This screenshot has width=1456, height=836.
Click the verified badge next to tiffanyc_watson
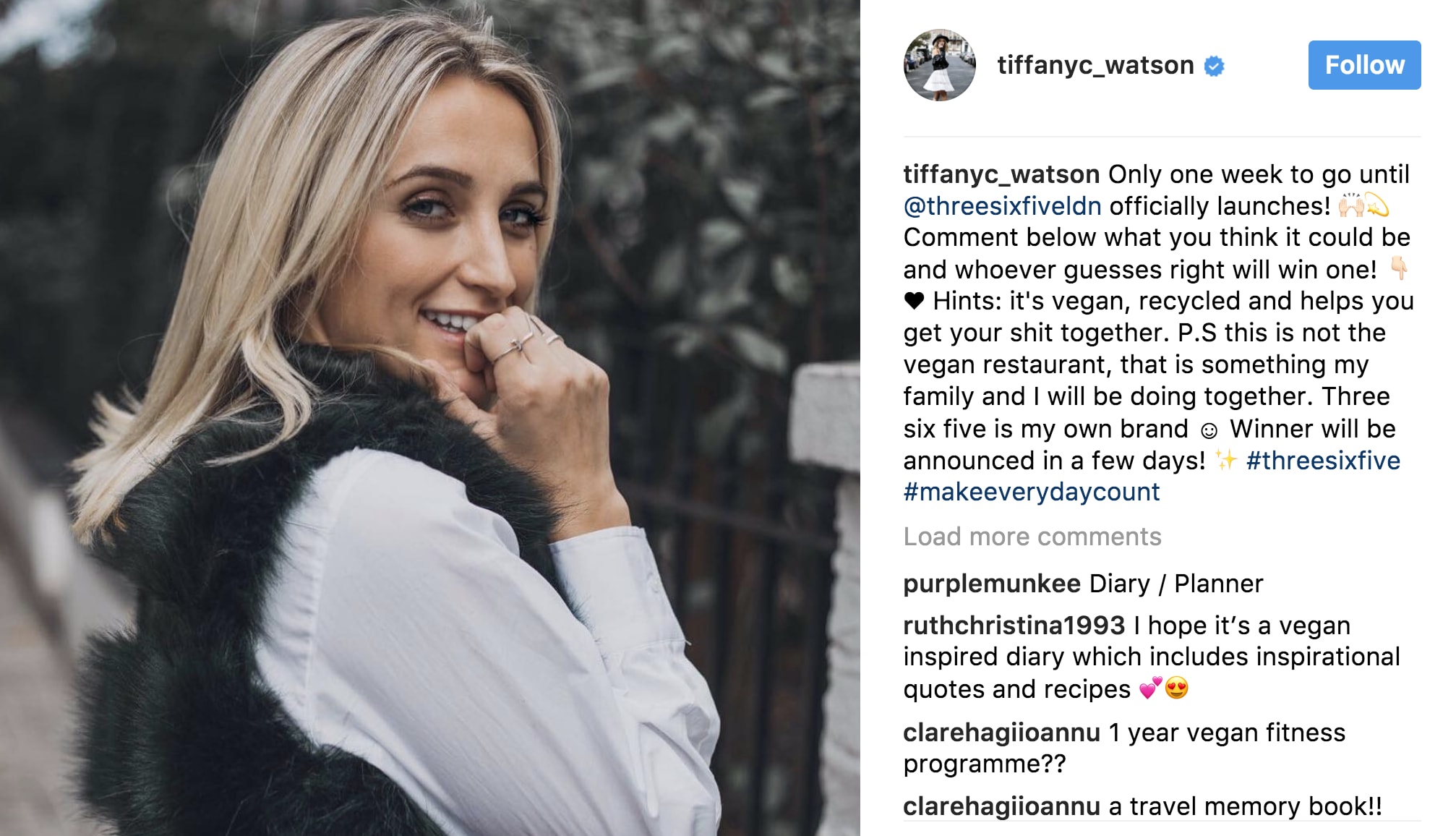pos(1215,67)
